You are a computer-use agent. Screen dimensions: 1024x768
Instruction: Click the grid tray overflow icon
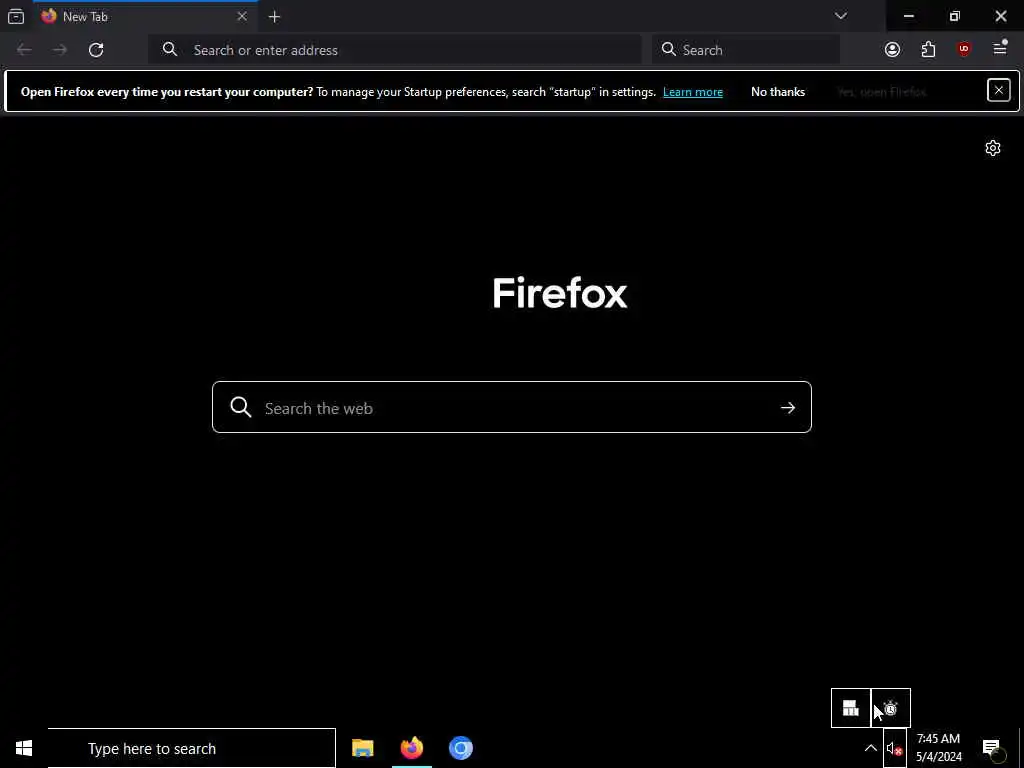coord(850,708)
